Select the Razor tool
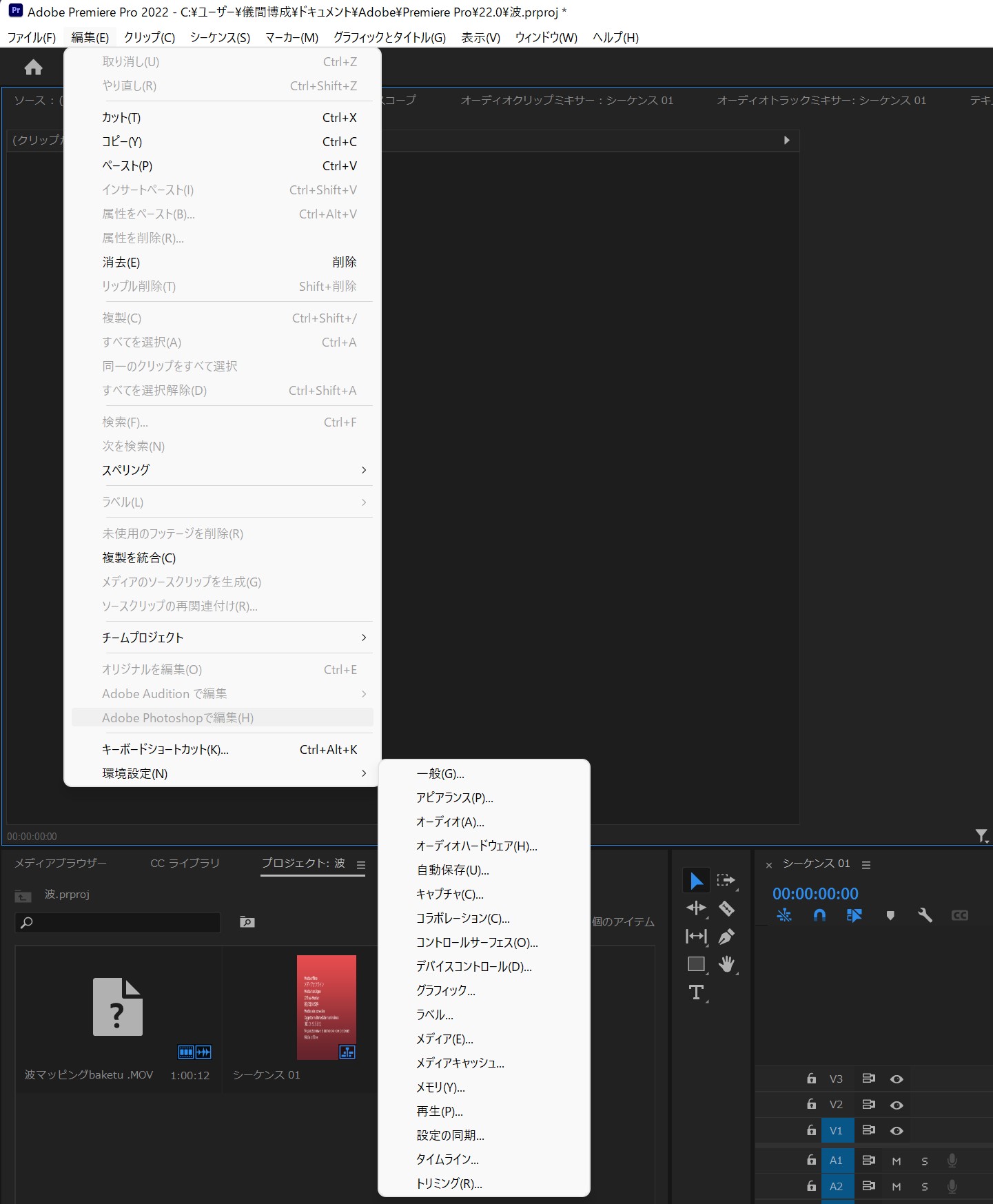Image resolution: width=993 pixels, height=1204 pixels. [726, 908]
